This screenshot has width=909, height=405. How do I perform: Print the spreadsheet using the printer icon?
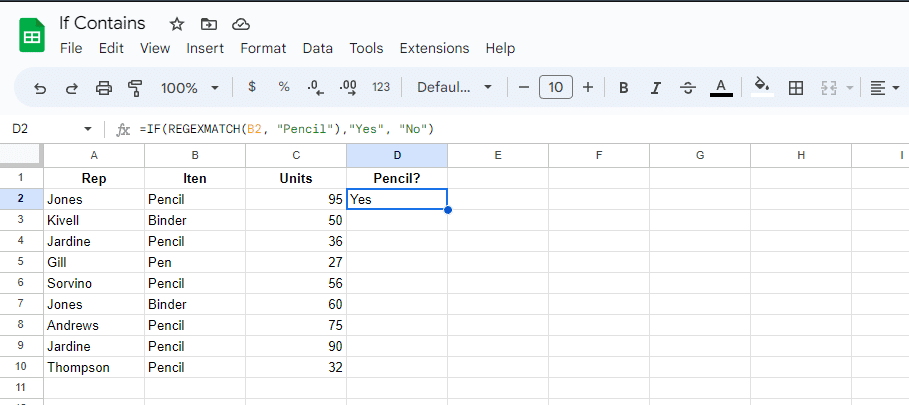pyautogui.click(x=104, y=88)
